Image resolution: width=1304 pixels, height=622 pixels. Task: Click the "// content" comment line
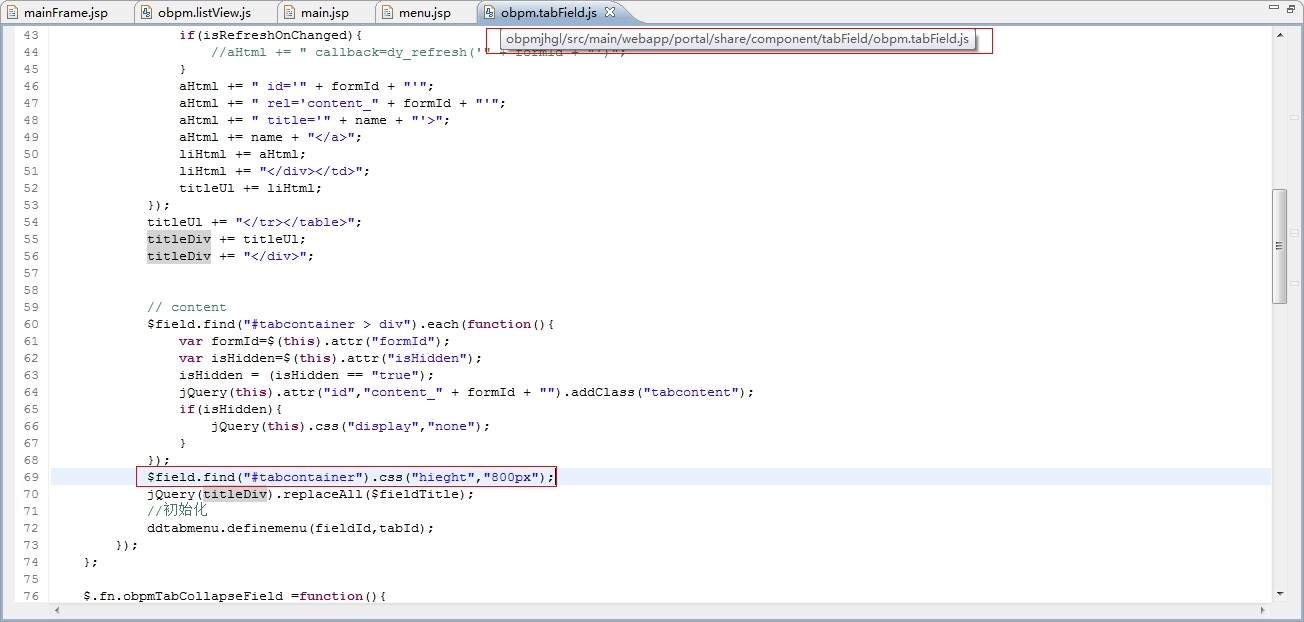coord(187,307)
